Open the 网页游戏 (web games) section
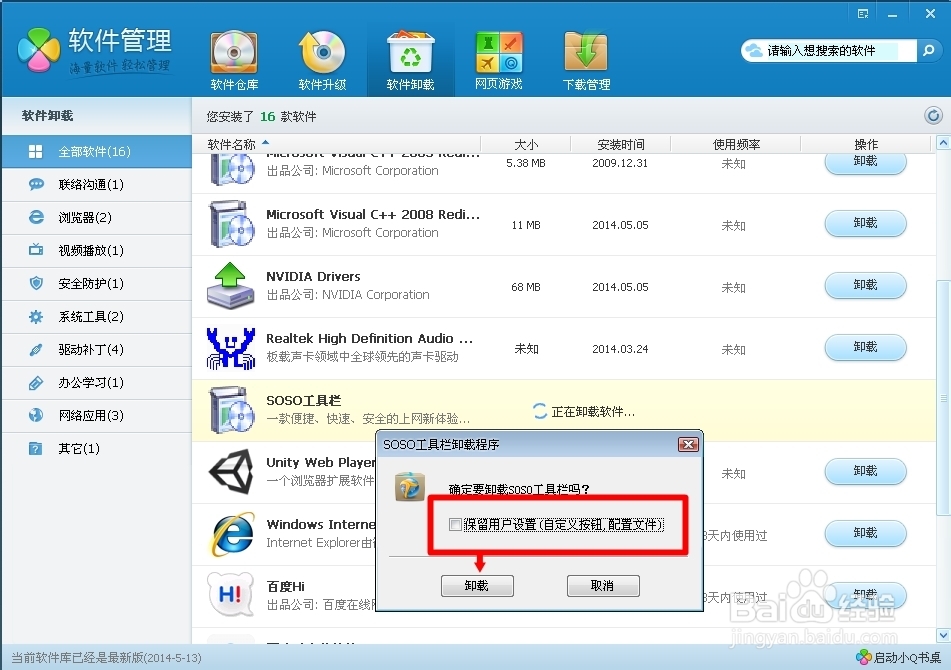Image resolution: width=951 pixels, height=670 pixels. 497,58
